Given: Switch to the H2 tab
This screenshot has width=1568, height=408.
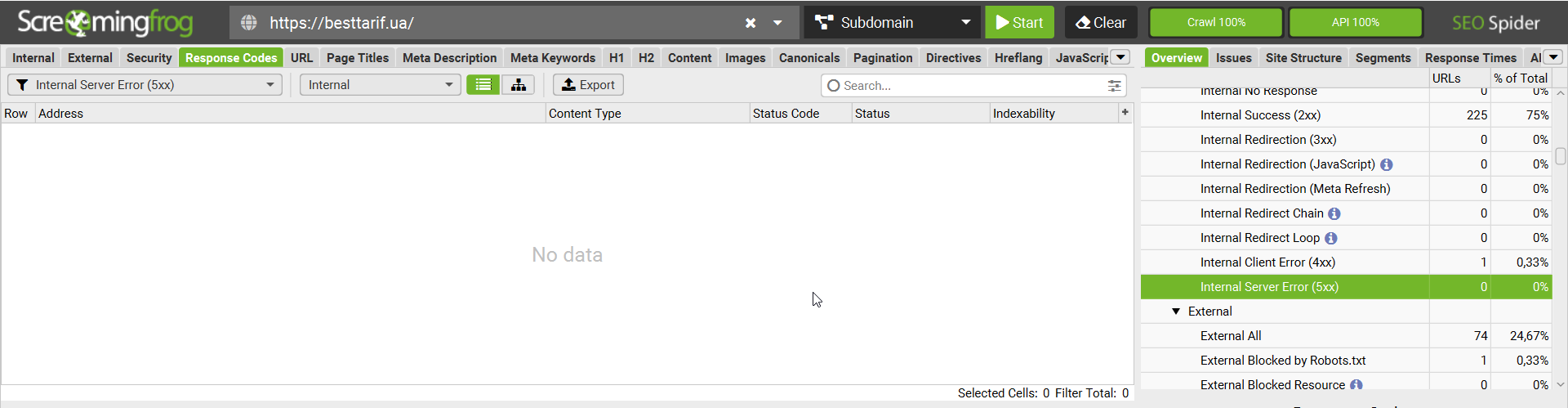Looking at the screenshot, I should coord(646,57).
